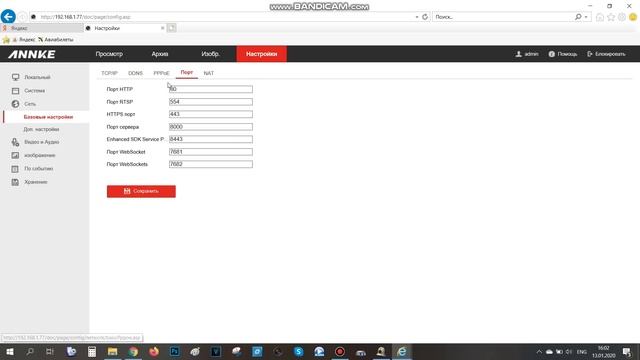Open the Система sidebar icon
Screen dimensions: 640x360
[x=16, y=91]
